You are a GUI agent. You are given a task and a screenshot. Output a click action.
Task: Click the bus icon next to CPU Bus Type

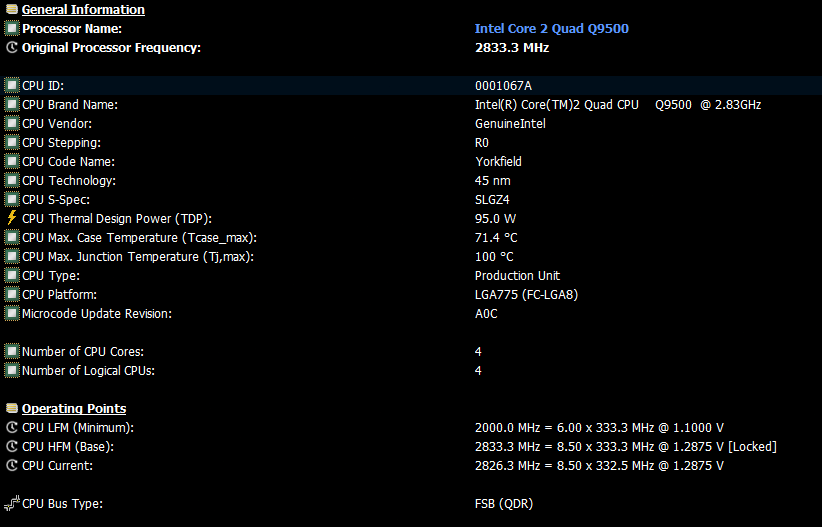(12, 503)
